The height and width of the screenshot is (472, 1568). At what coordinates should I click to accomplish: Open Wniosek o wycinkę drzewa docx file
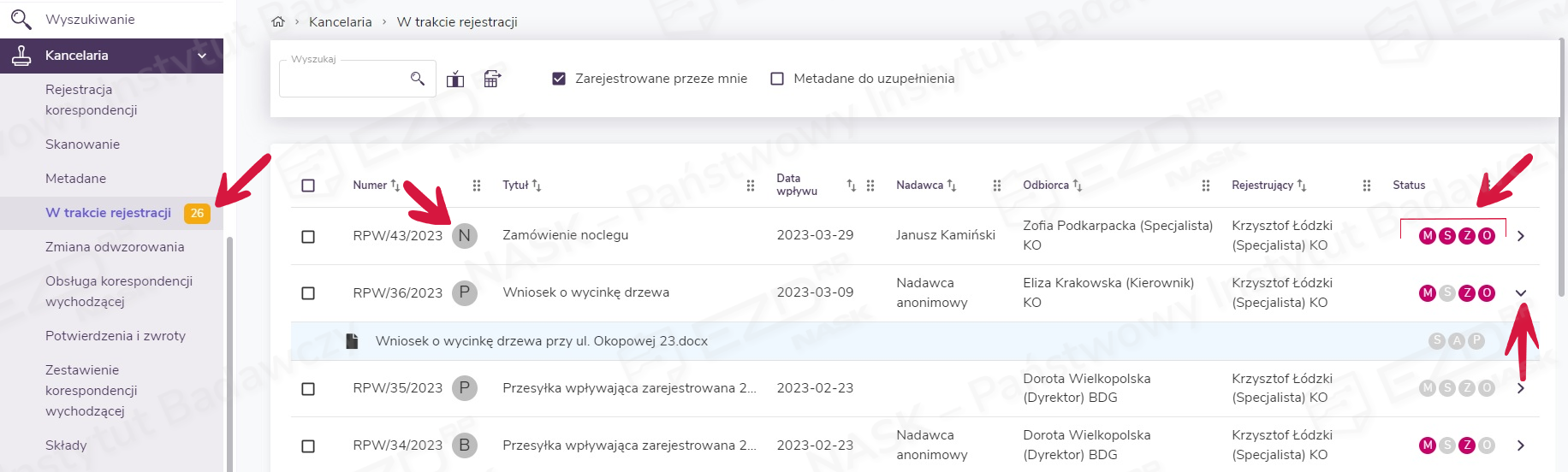point(541,341)
